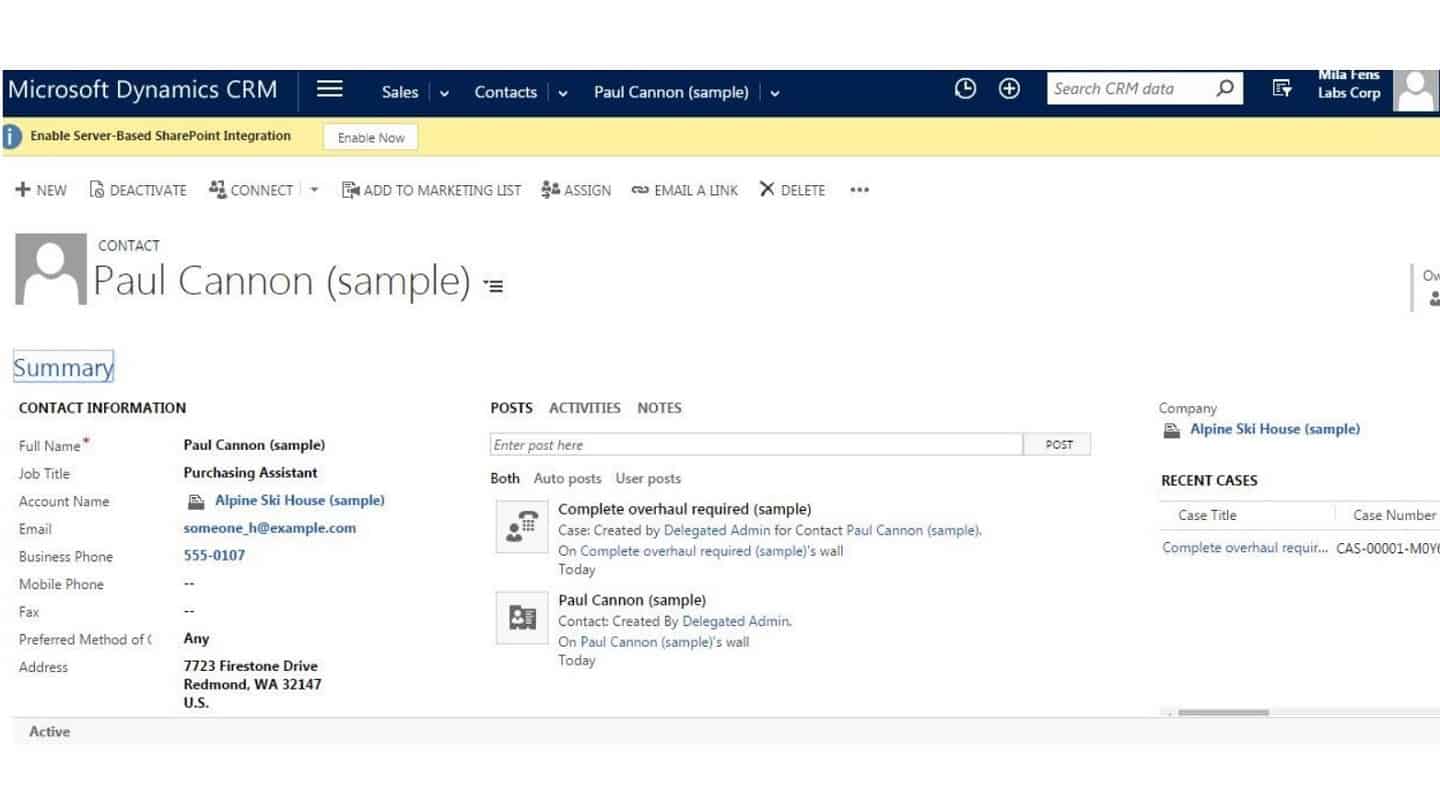The width and height of the screenshot is (1440, 809).
Task: Click the contact card post icon
Action: pos(522,618)
